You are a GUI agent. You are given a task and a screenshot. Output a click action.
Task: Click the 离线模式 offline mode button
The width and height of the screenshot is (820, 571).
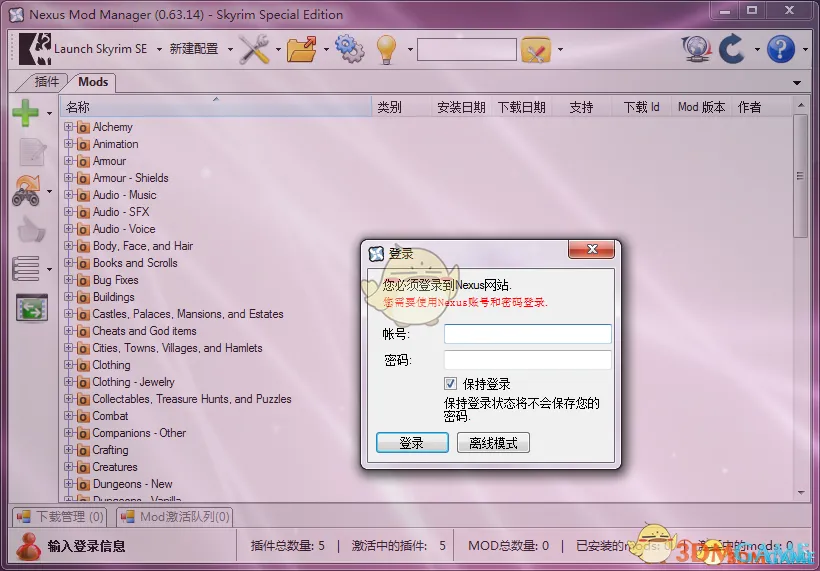pos(493,443)
